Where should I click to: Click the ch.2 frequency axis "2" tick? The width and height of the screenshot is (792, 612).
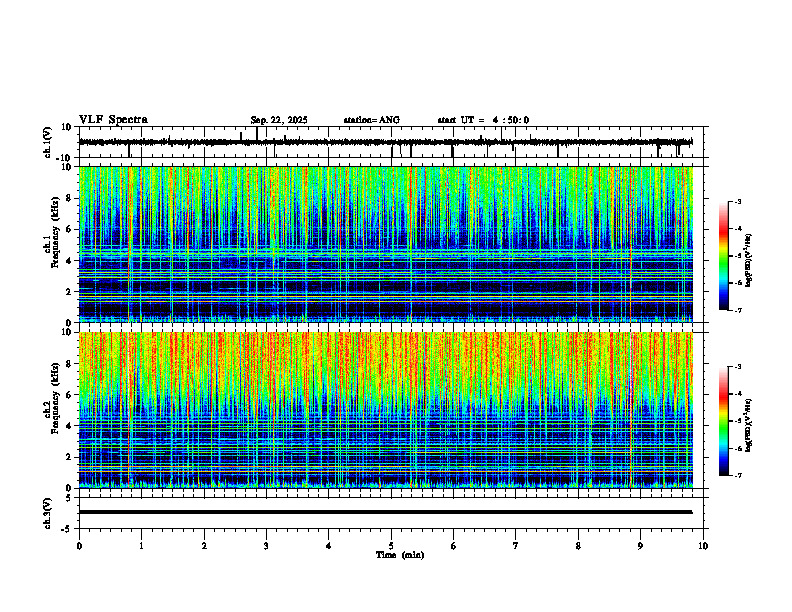point(70,457)
